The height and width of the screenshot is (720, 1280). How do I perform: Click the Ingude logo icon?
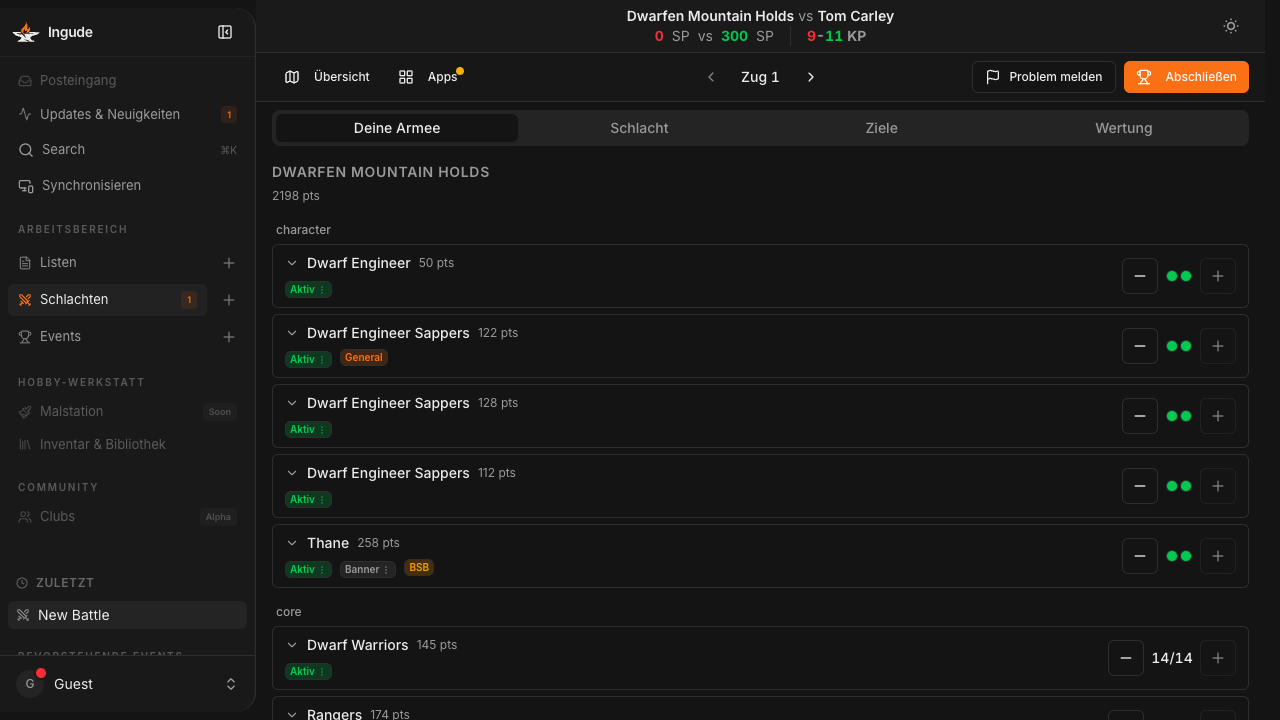26,32
